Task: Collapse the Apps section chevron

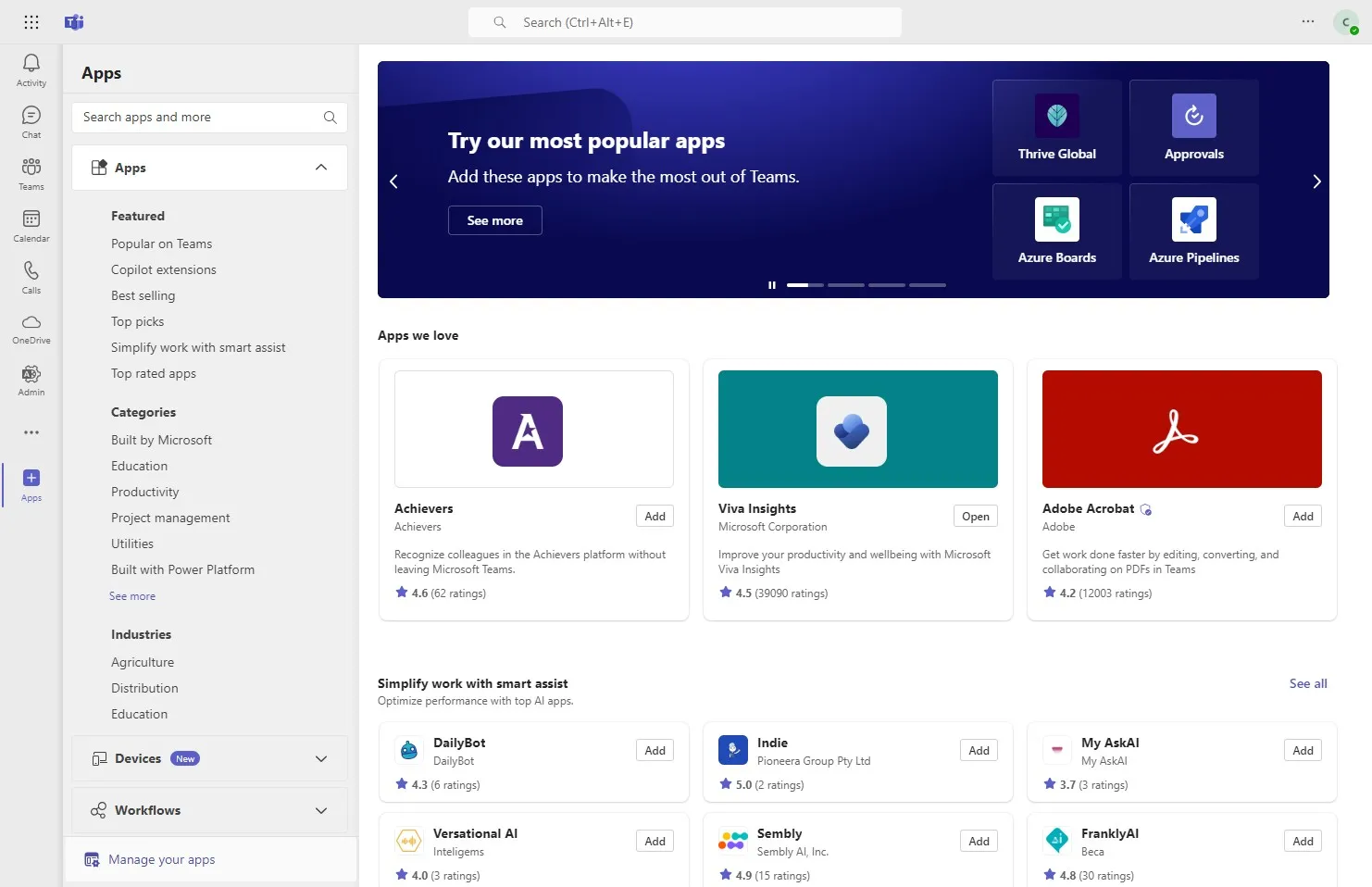Action: (x=321, y=168)
